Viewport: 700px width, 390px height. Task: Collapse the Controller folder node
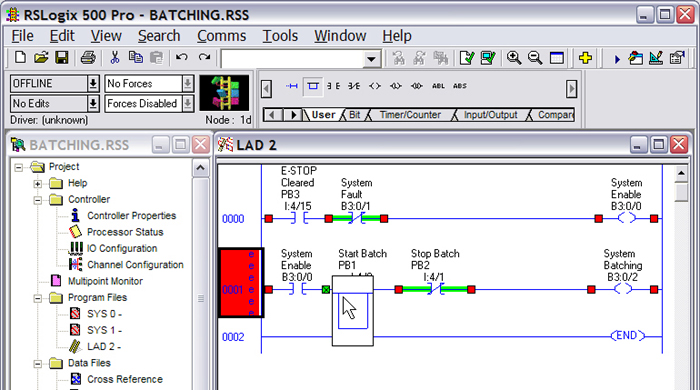tap(38, 200)
